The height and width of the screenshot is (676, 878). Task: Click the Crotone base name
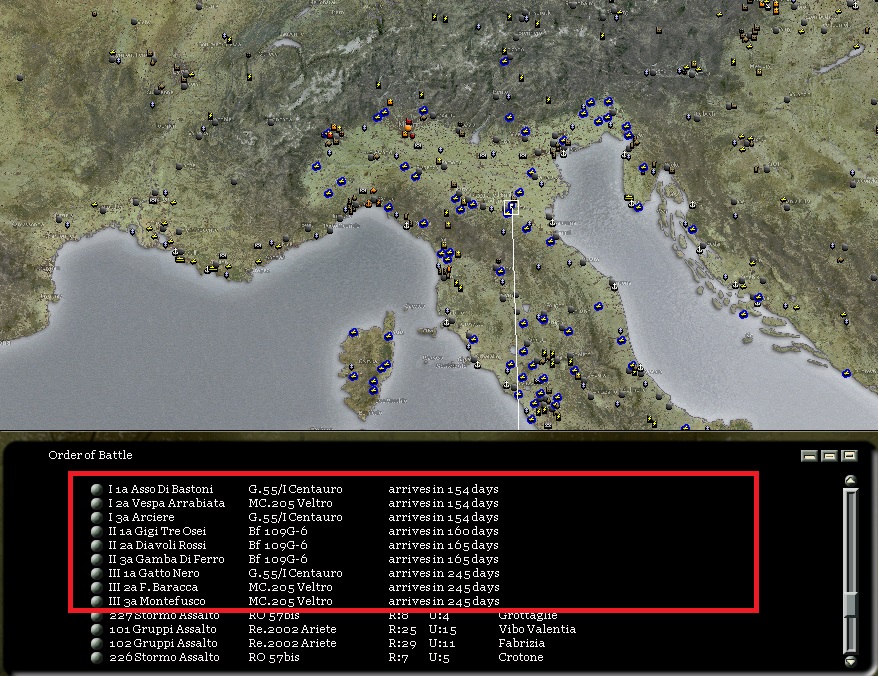click(x=521, y=657)
